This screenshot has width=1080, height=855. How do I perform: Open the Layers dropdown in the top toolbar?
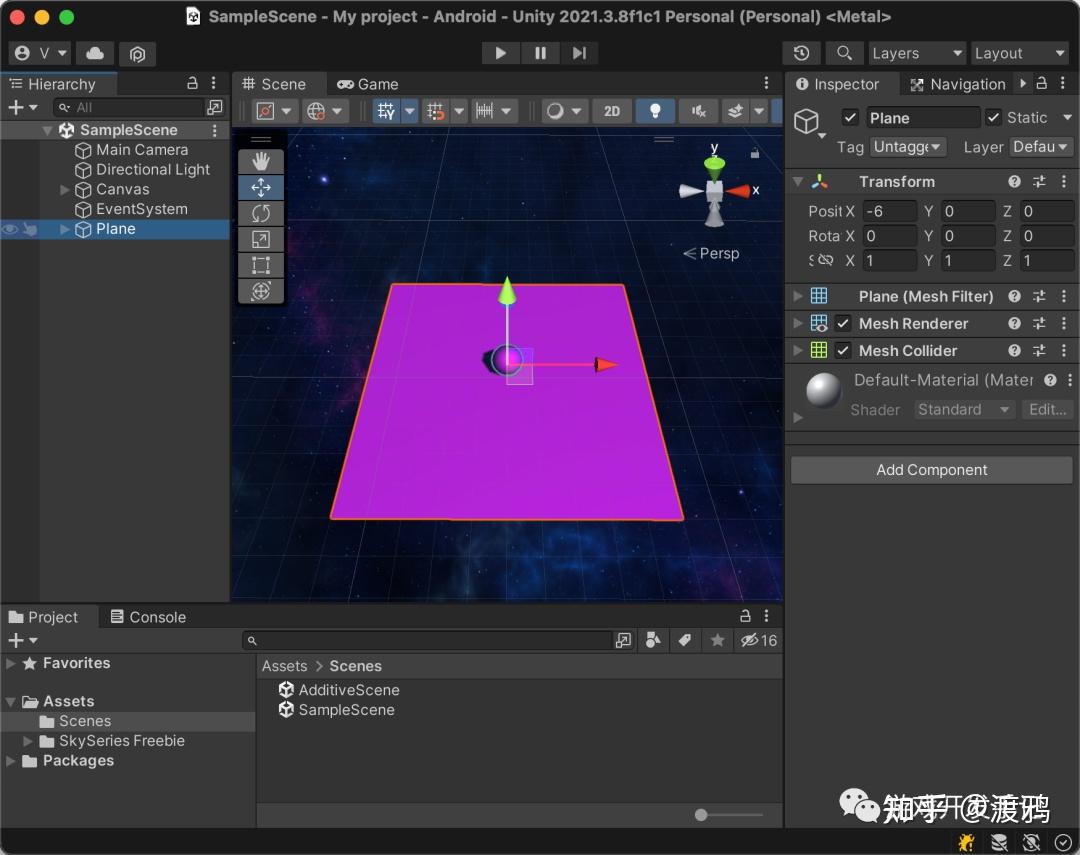(x=917, y=52)
